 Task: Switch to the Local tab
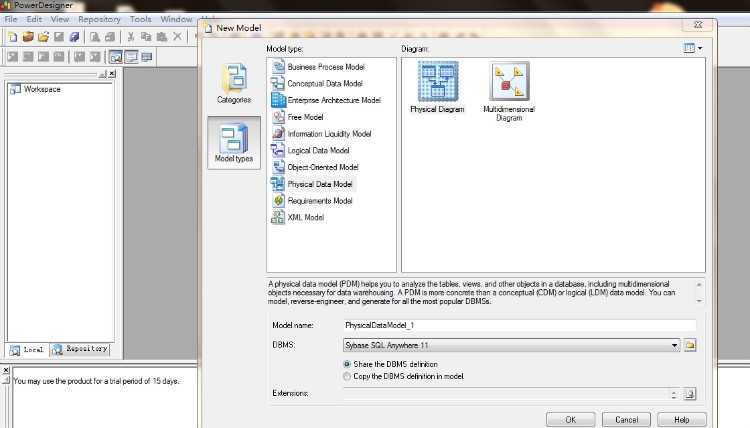coord(27,350)
